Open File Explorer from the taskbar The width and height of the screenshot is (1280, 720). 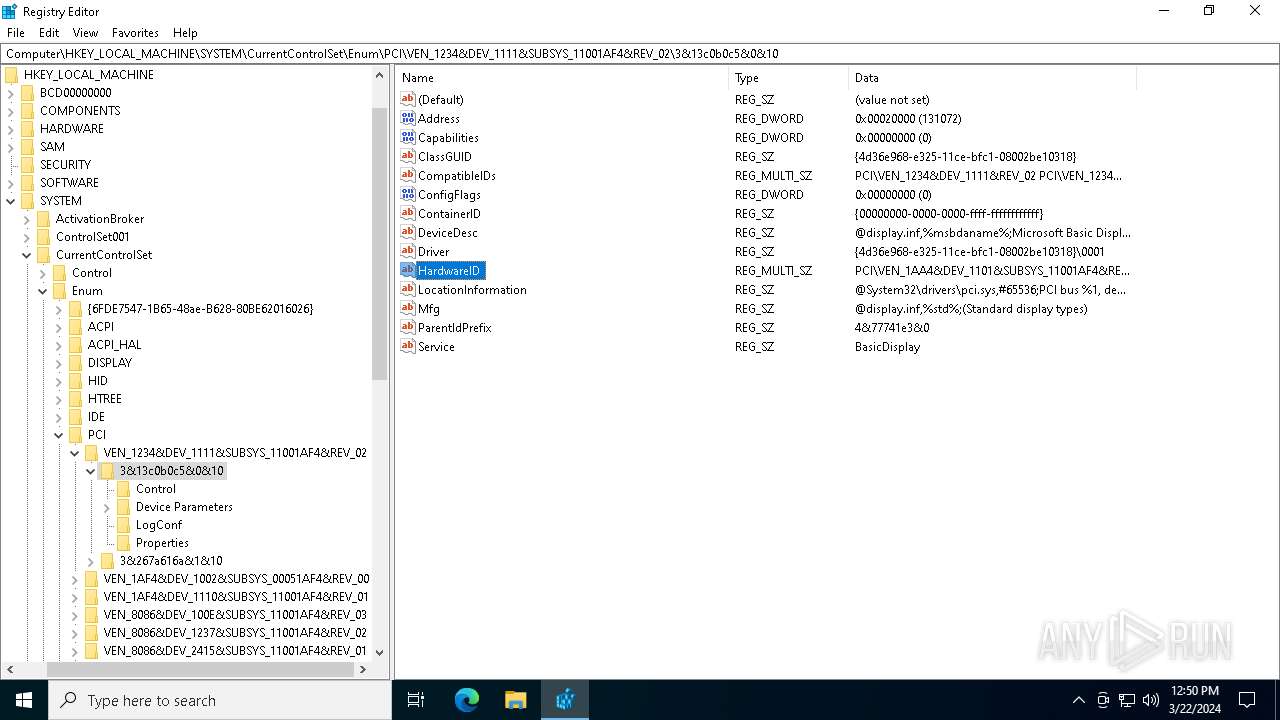click(516, 700)
